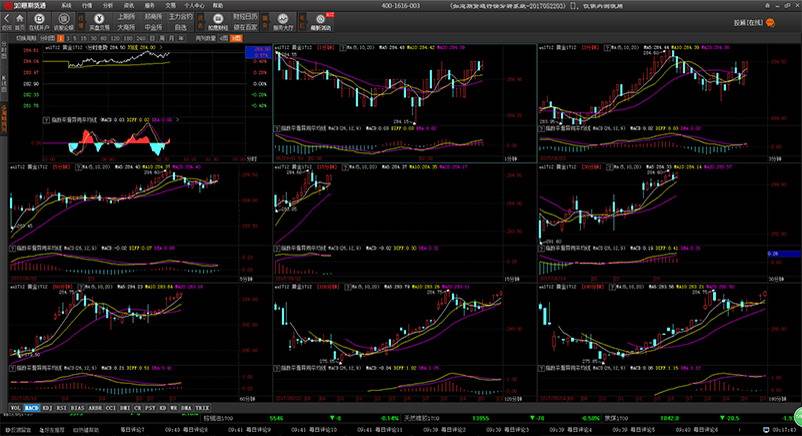Switch to the 60-minute period

[x=104, y=38]
